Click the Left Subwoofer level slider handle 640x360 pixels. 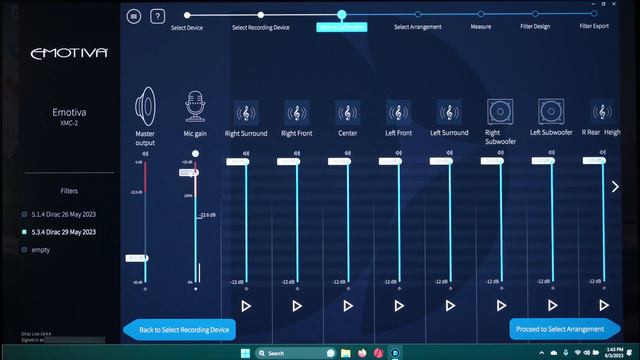[543, 161]
